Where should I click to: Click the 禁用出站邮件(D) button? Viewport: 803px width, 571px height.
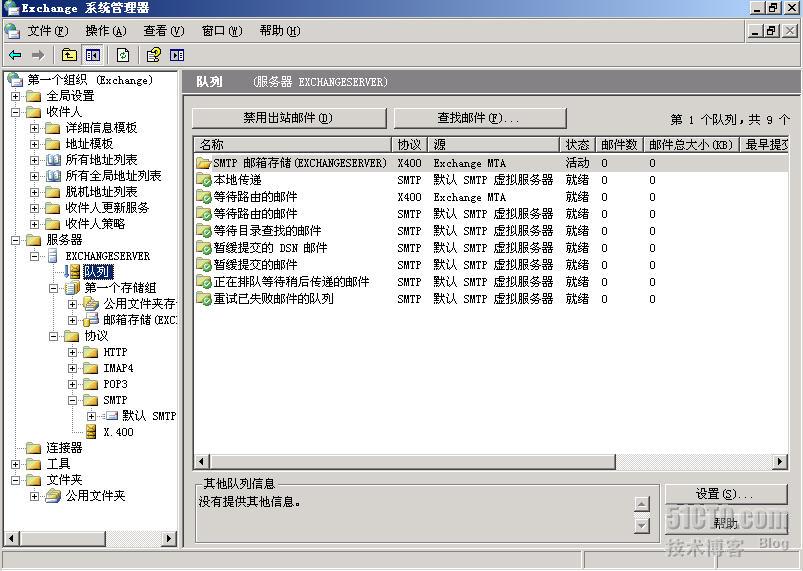pyautogui.click(x=289, y=118)
